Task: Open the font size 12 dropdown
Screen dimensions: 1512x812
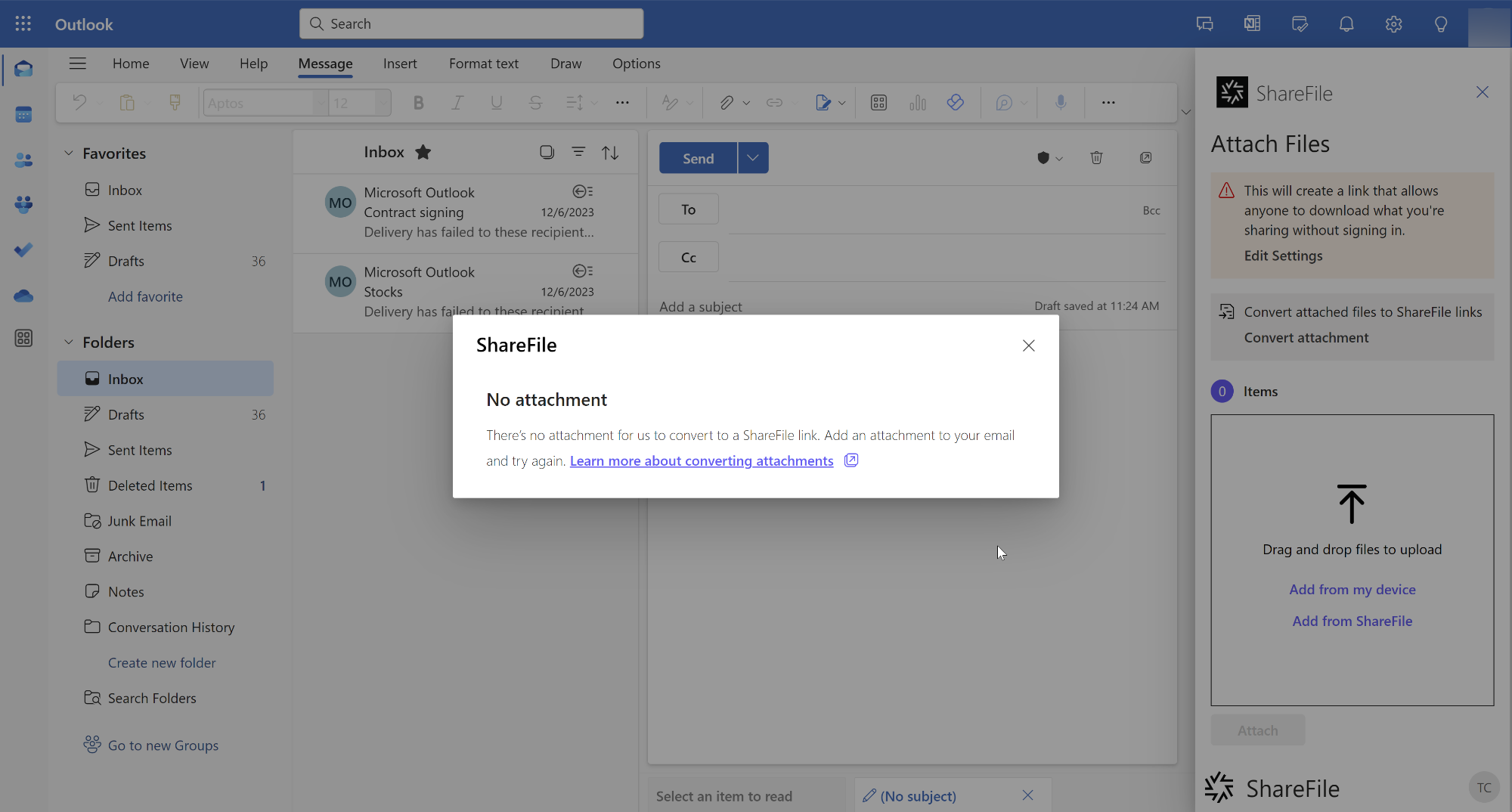Action: (383, 103)
